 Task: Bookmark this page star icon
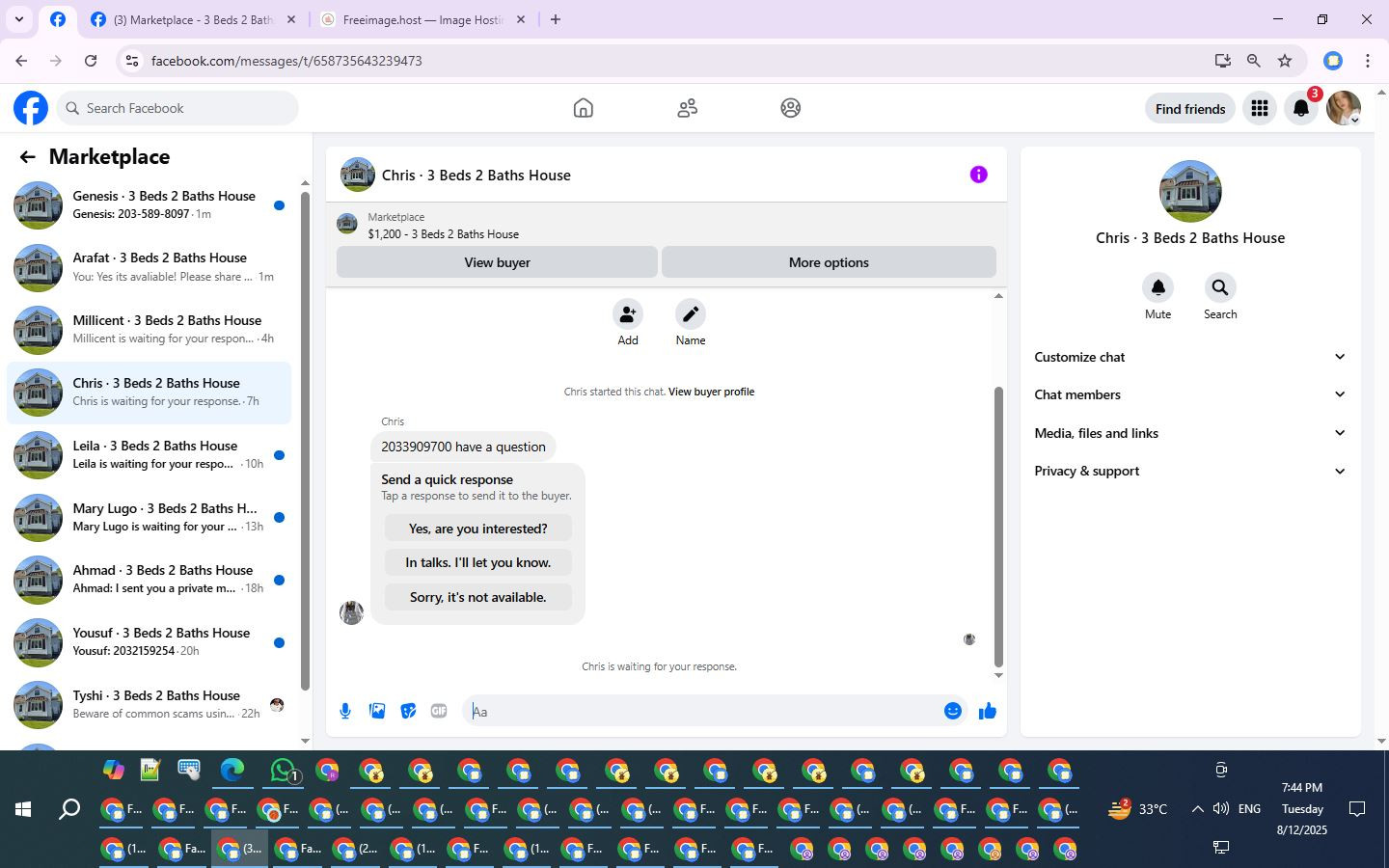click(x=1285, y=61)
